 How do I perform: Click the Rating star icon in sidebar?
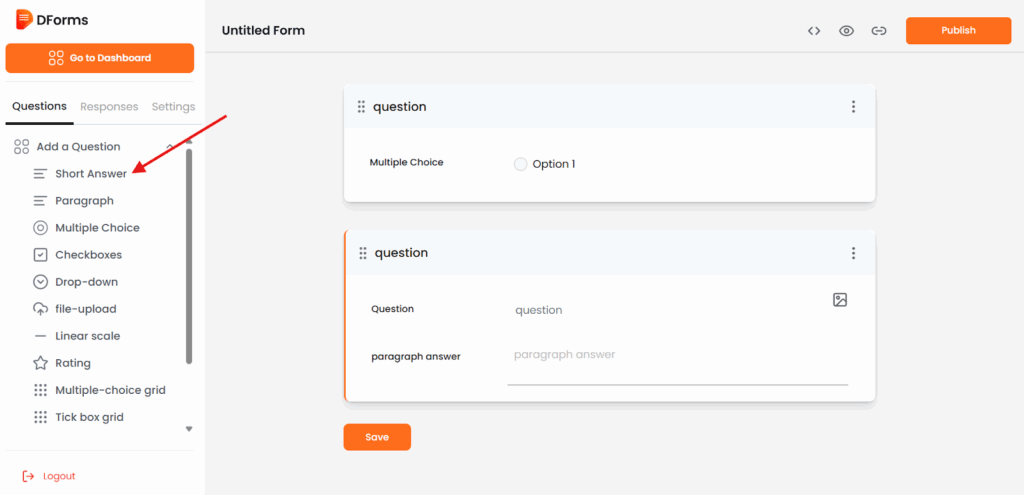pos(41,363)
